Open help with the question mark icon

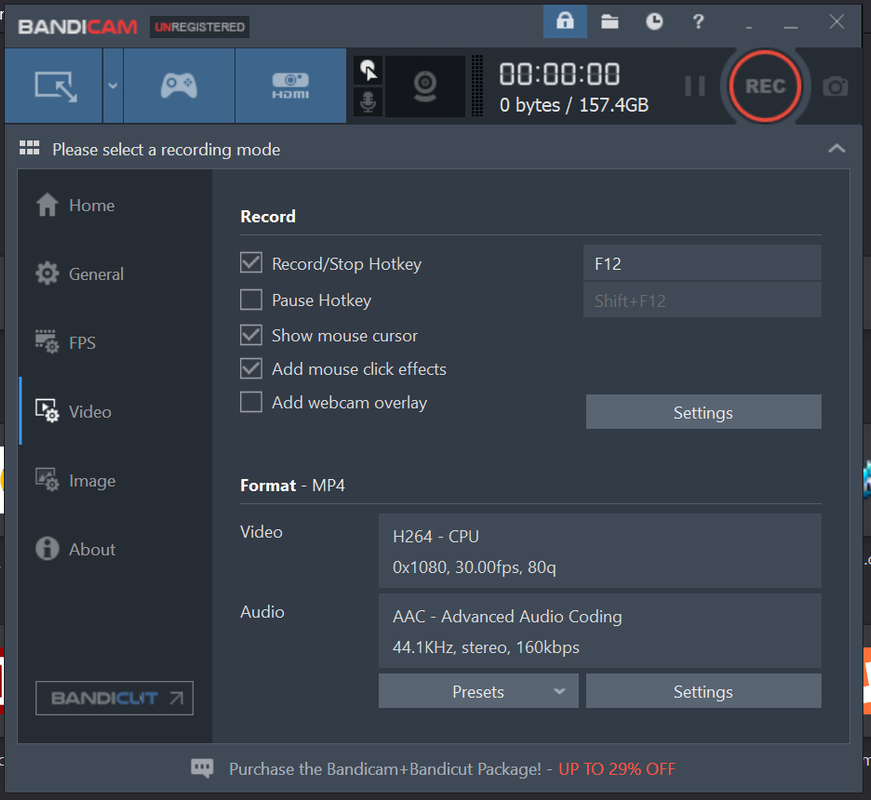click(x=698, y=22)
